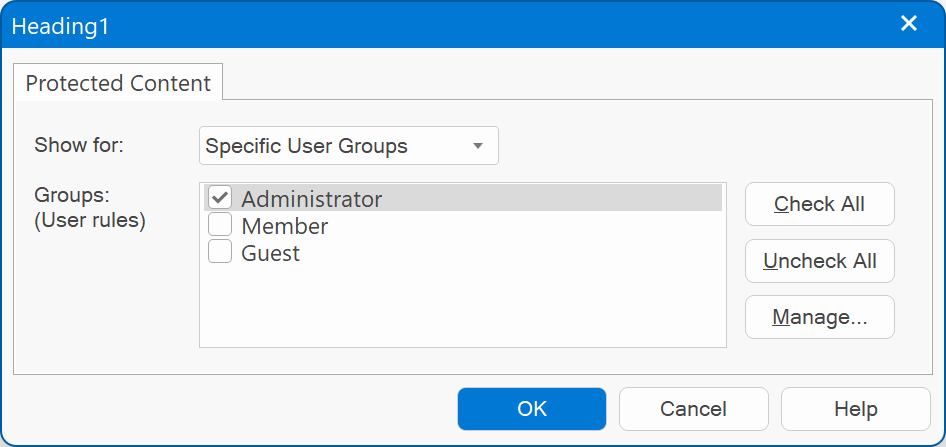Screen dimensions: 946x447
Task: Select the Administrator row label
Action: point(311,198)
